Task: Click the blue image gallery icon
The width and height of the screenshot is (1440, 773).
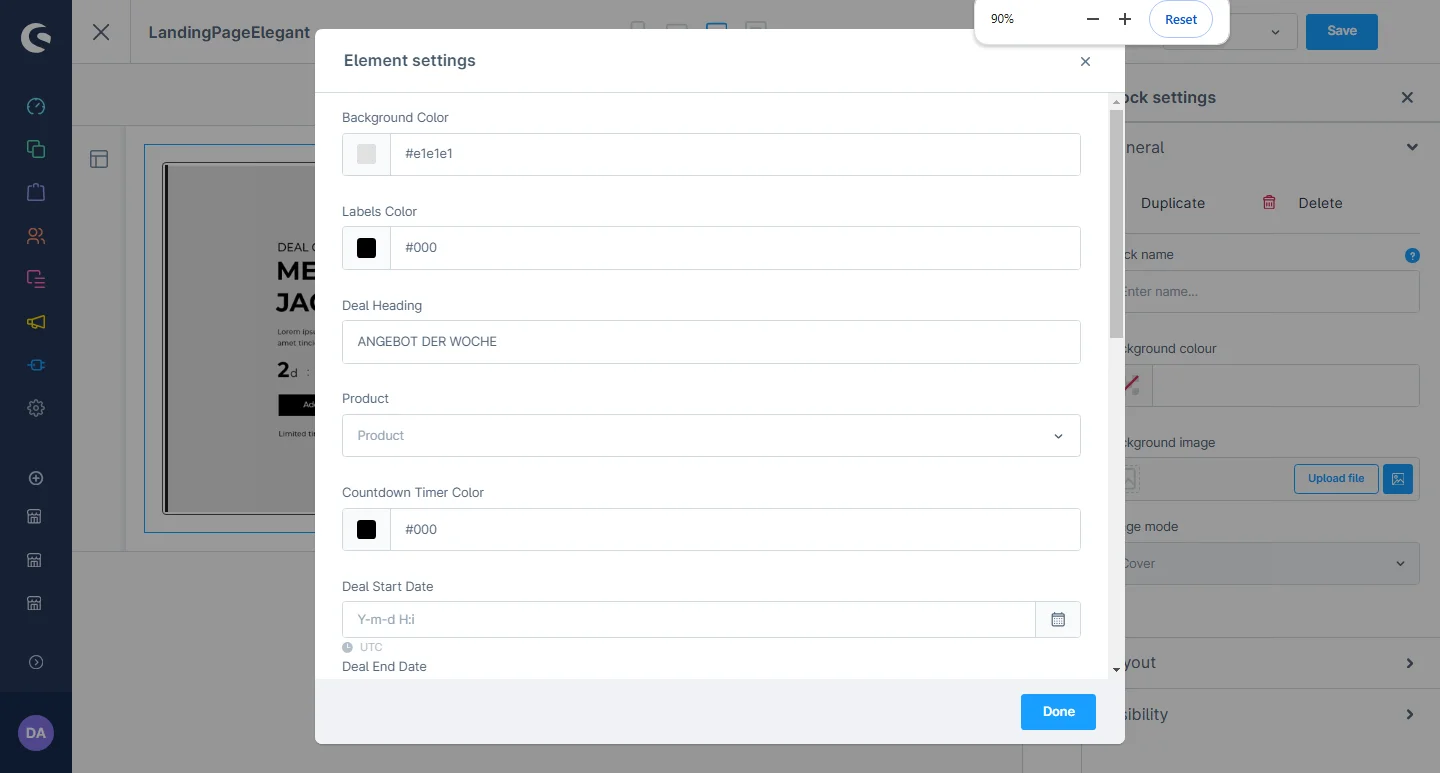Action: (1398, 479)
